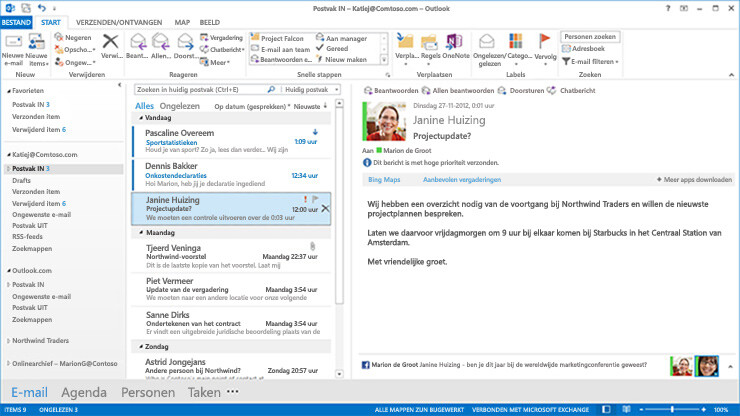Click the flag icon on Janine Huizing's message
Screen dimensions: 740x416
(x=315, y=199)
